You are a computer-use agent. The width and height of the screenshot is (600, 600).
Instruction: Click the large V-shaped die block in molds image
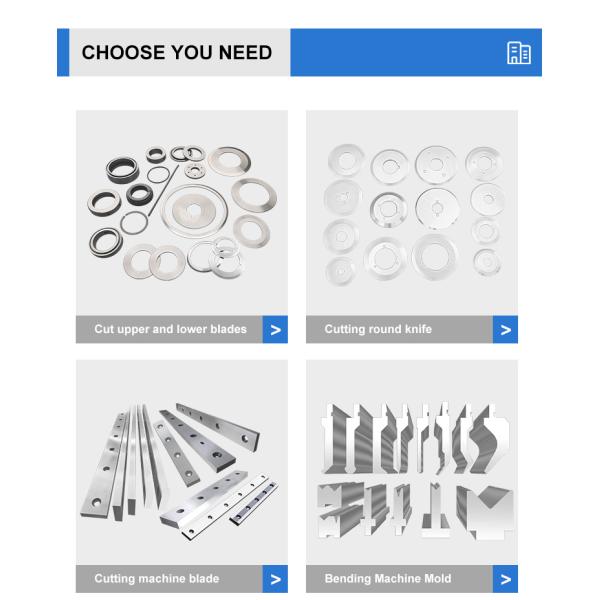point(490,513)
